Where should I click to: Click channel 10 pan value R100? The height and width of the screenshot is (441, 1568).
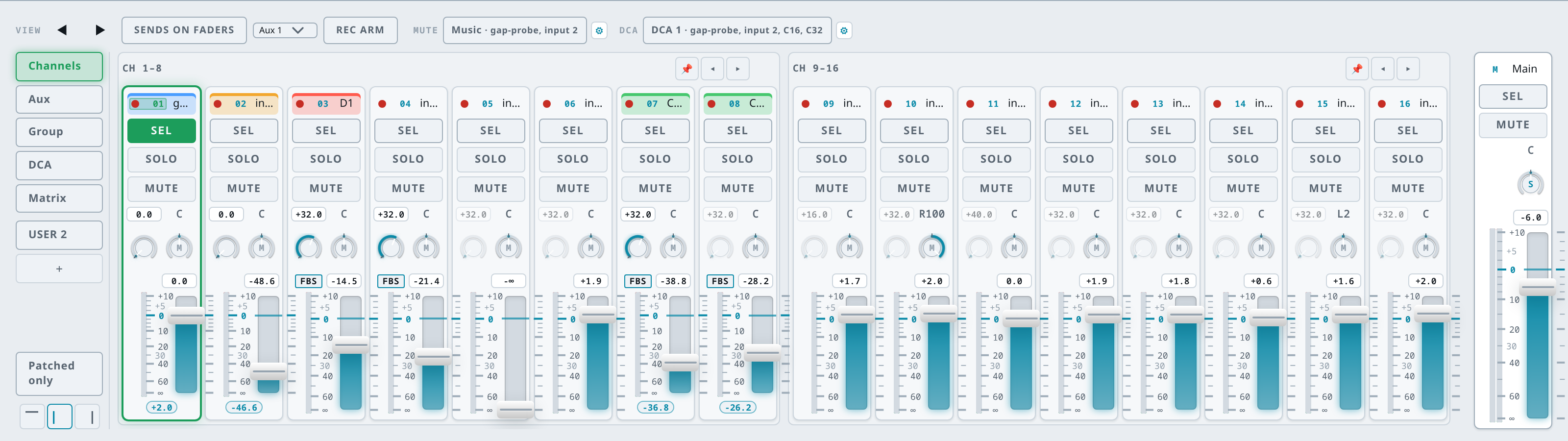tap(932, 215)
